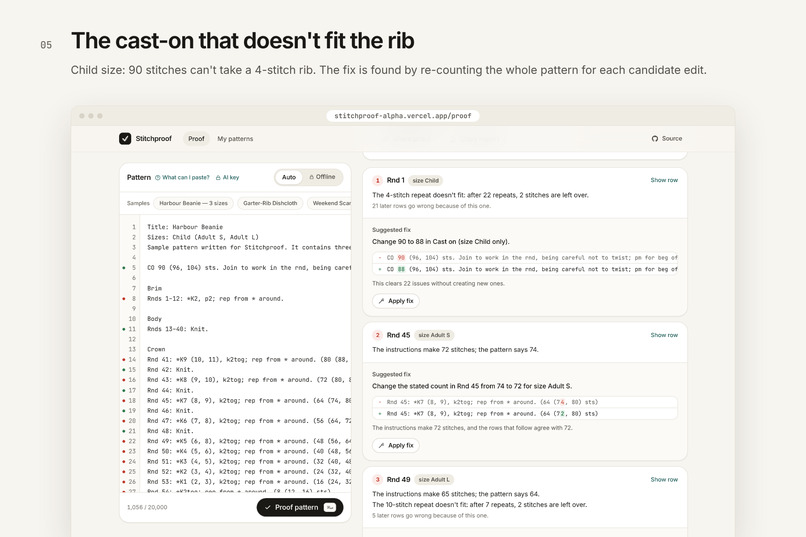Click 'This clears 22 issues' note

(438, 284)
